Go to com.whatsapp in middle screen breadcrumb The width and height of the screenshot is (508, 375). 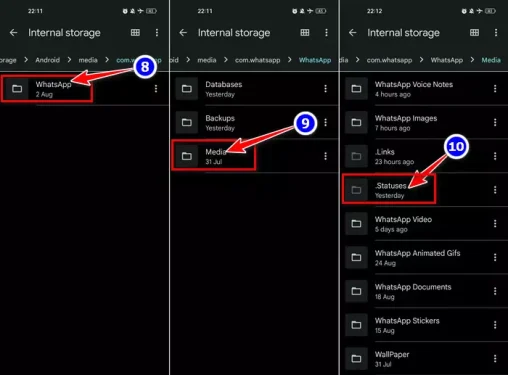coord(258,60)
